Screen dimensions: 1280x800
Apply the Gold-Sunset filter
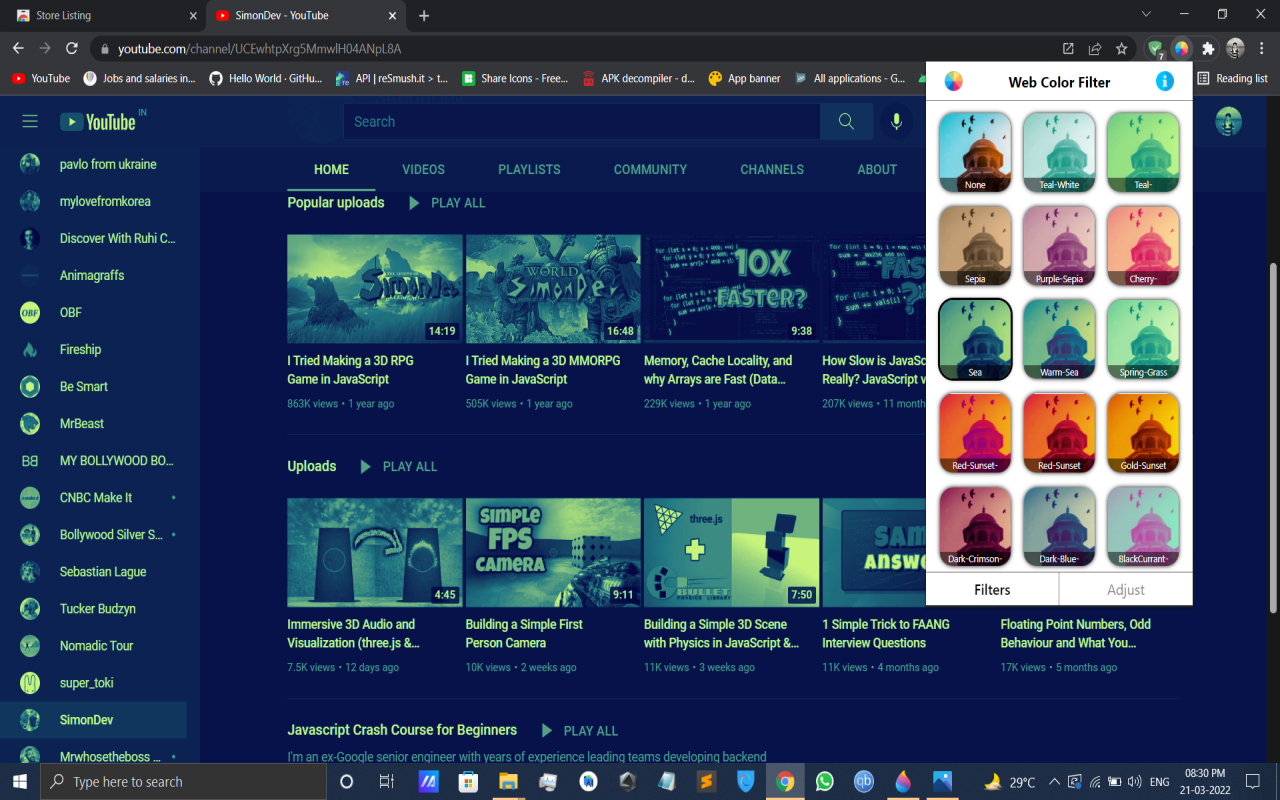tap(1143, 433)
